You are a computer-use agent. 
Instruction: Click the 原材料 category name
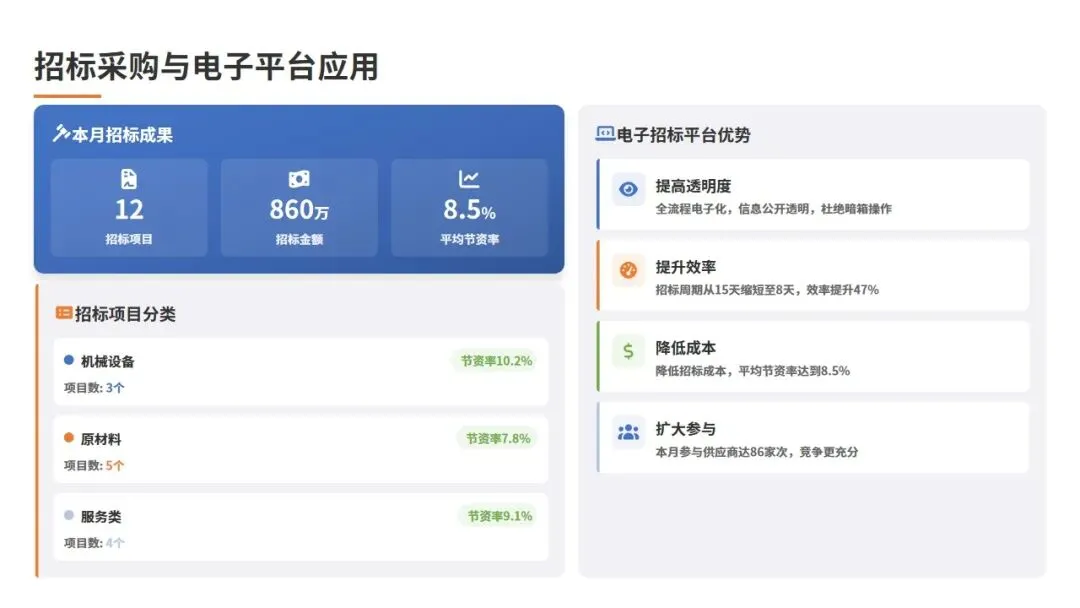101,439
